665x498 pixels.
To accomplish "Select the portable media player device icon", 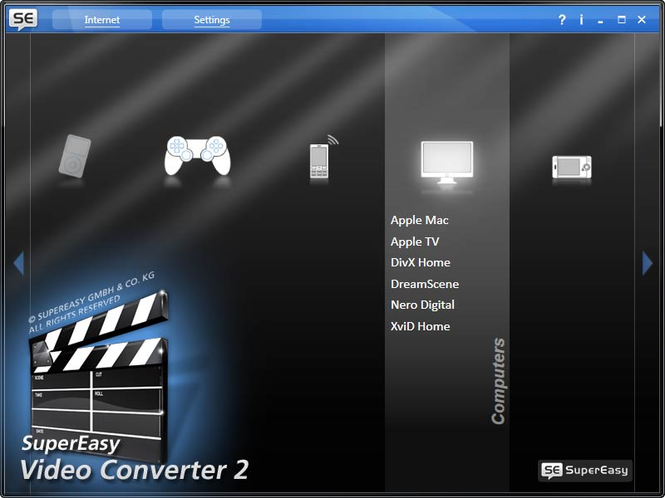I will [75, 156].
